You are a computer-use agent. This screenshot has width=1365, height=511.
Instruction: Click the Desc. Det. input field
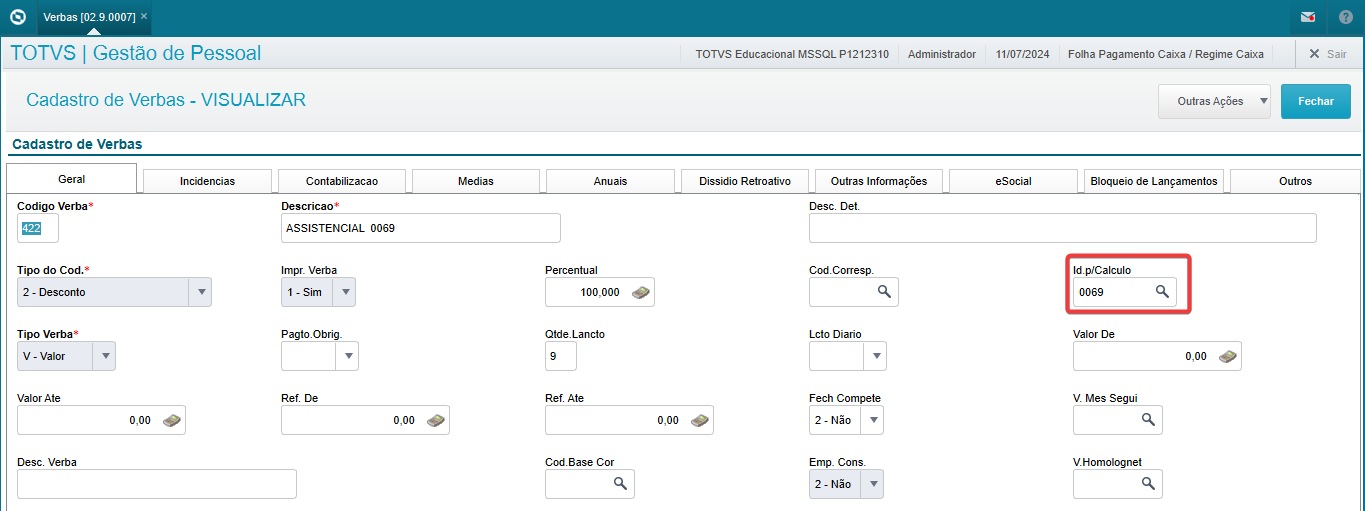pyautogui.click(x=1063, y=228)
